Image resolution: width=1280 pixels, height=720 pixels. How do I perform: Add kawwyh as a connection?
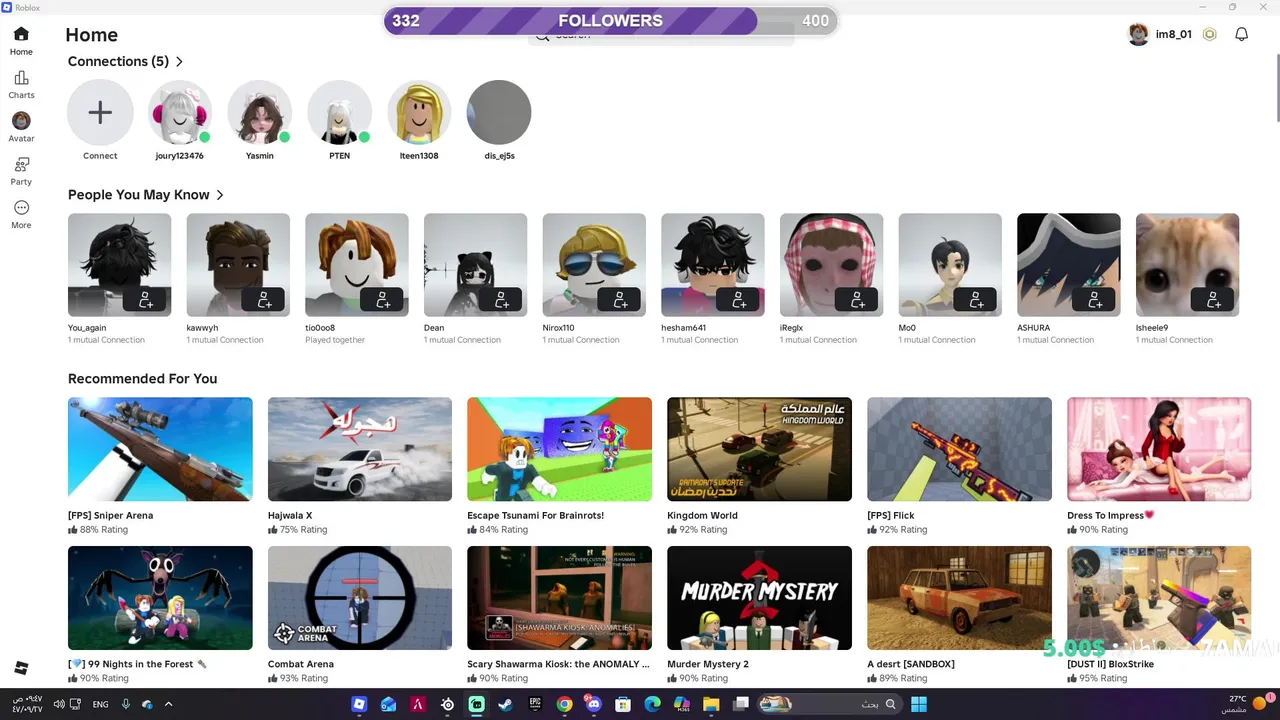click(x=264, y=299)
